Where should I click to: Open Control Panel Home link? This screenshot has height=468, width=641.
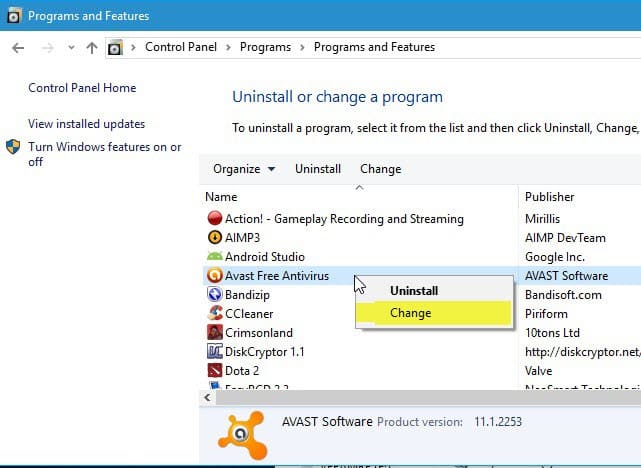[82, 88]
